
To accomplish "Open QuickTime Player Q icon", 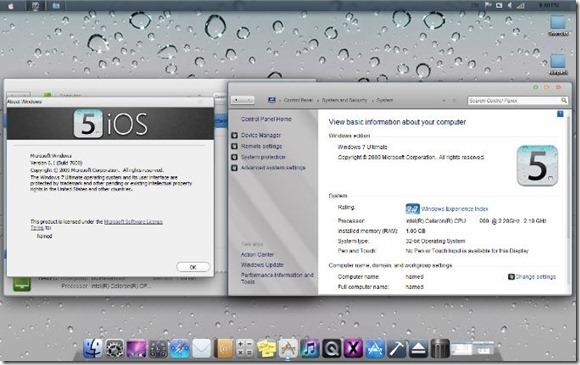I will [x=331, y=349].
